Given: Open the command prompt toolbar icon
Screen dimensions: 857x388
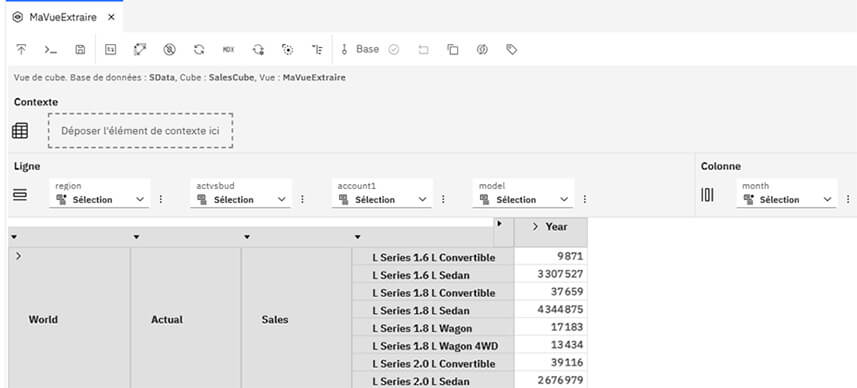Looking at the screenshot, I should (51, 50).
